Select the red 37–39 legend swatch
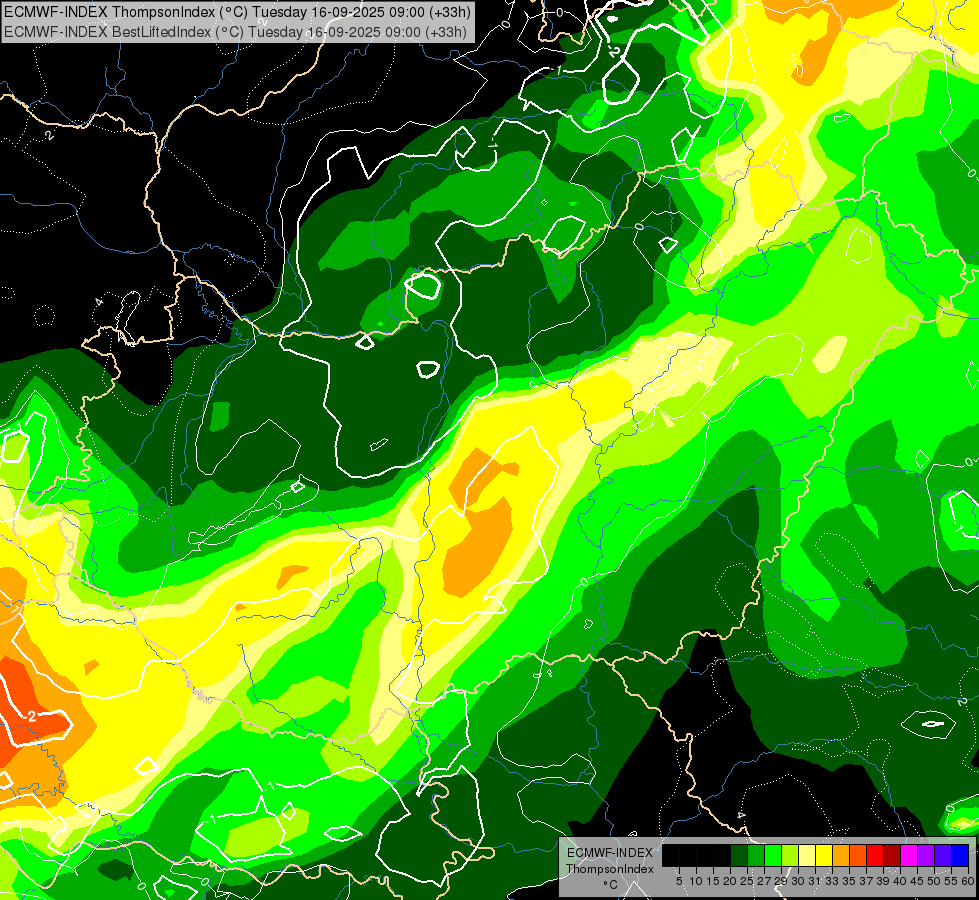The image size is (979, 900). (x=875, y=855)
